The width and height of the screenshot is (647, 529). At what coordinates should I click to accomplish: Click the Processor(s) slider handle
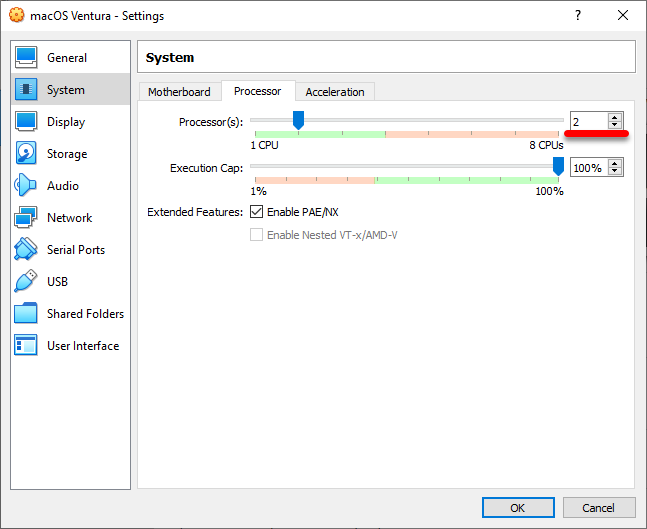[x=298, y=120]
